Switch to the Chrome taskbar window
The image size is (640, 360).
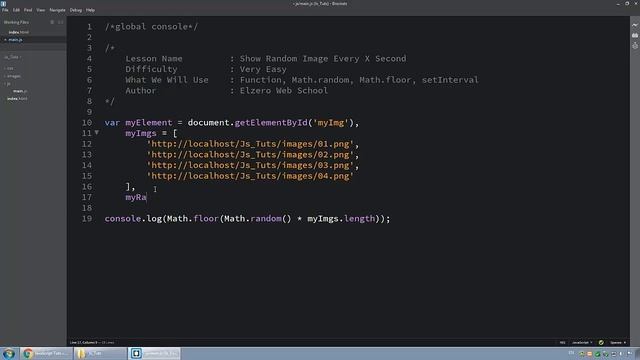pos(46,353)
